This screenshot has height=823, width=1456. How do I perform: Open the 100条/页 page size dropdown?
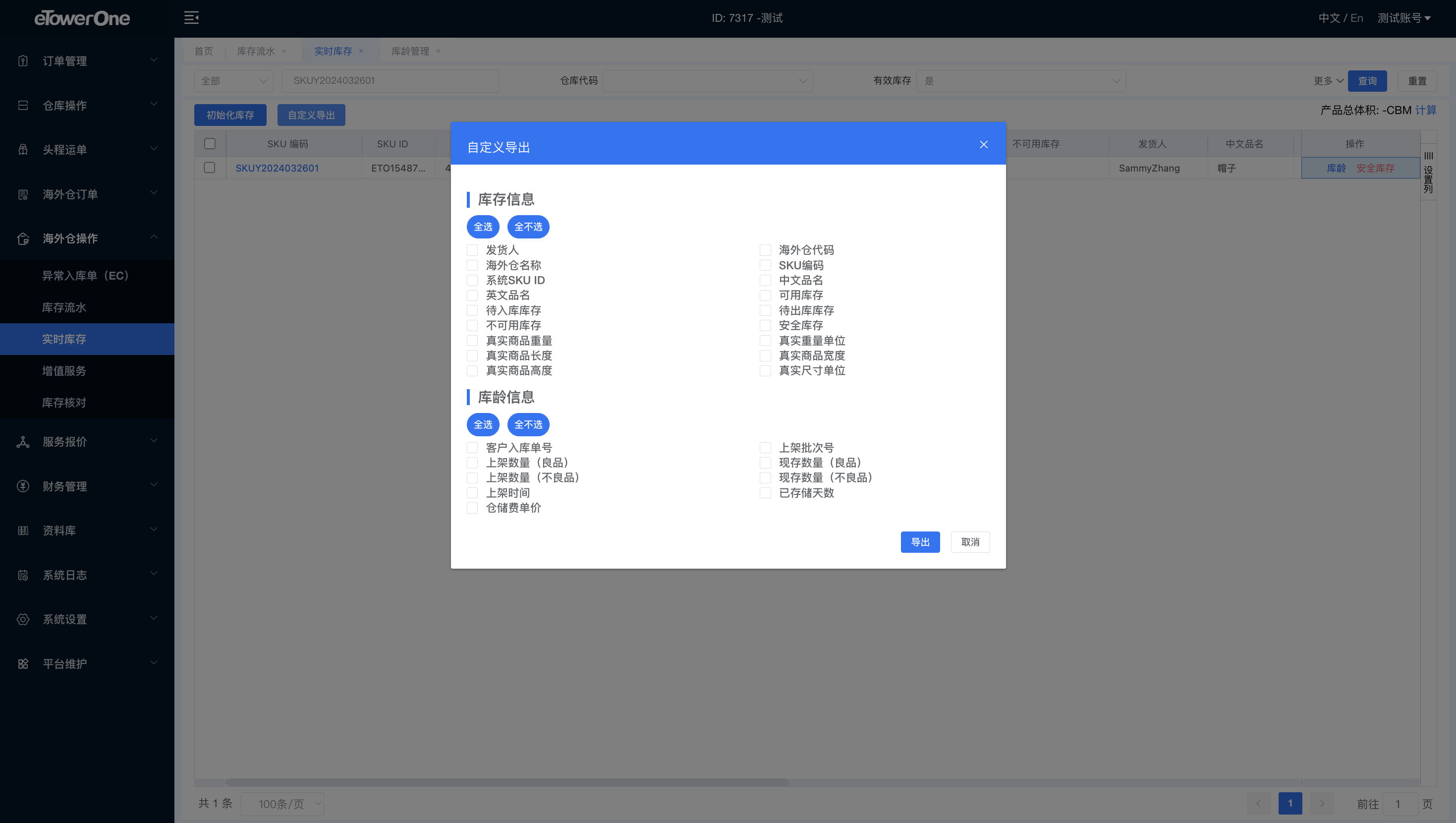(x=282, y=803)
